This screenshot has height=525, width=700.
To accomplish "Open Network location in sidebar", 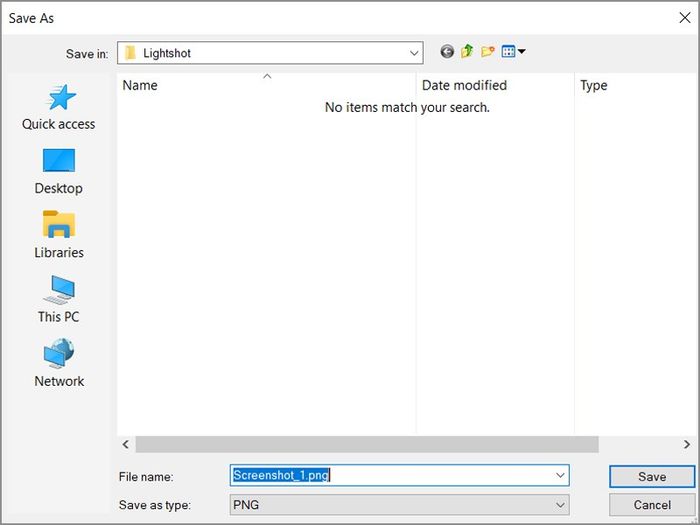I will (59, 364).
